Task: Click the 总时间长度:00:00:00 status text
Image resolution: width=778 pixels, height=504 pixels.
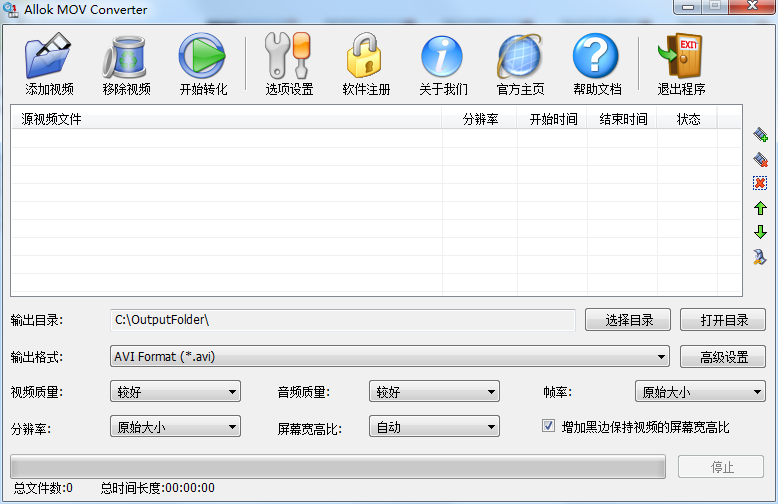Action: (157, 488)
